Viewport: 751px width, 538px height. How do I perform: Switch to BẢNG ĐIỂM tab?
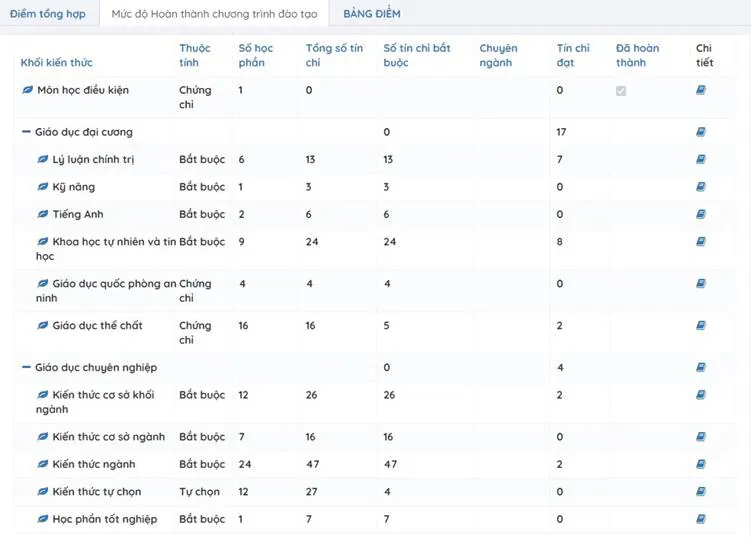(x=371, y=14)
